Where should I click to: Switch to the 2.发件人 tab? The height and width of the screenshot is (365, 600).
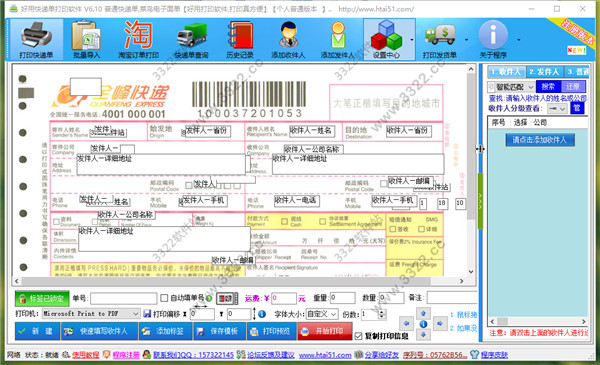click(544, 72)
